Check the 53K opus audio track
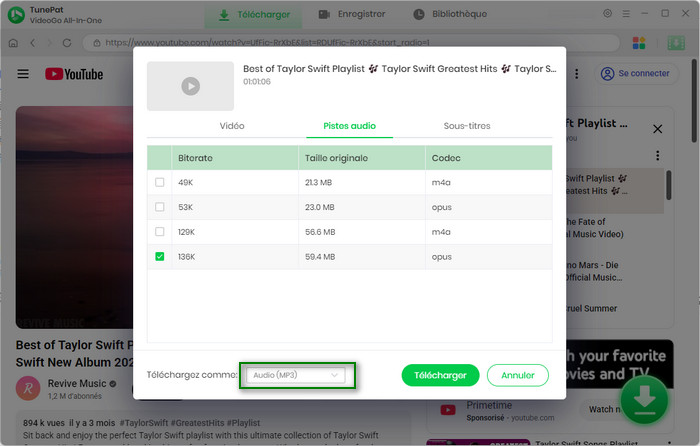700x446 pixels. click(159, 207)
